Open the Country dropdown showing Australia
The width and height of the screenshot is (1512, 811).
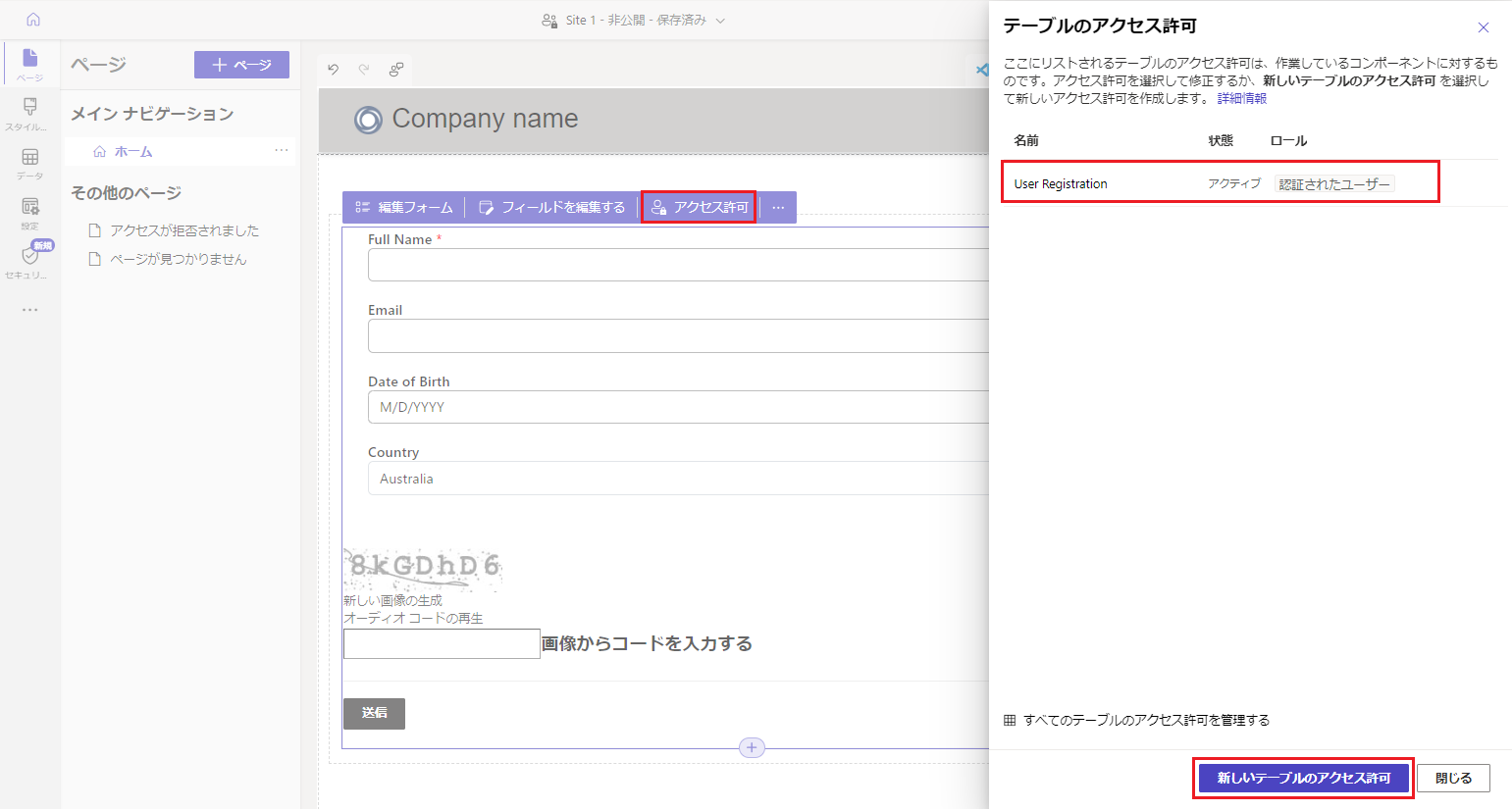point(677,479)
